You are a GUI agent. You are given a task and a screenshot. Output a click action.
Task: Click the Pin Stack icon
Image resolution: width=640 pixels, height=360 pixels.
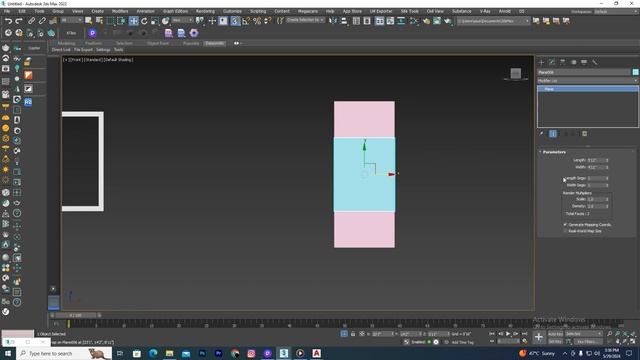(542, 133)
